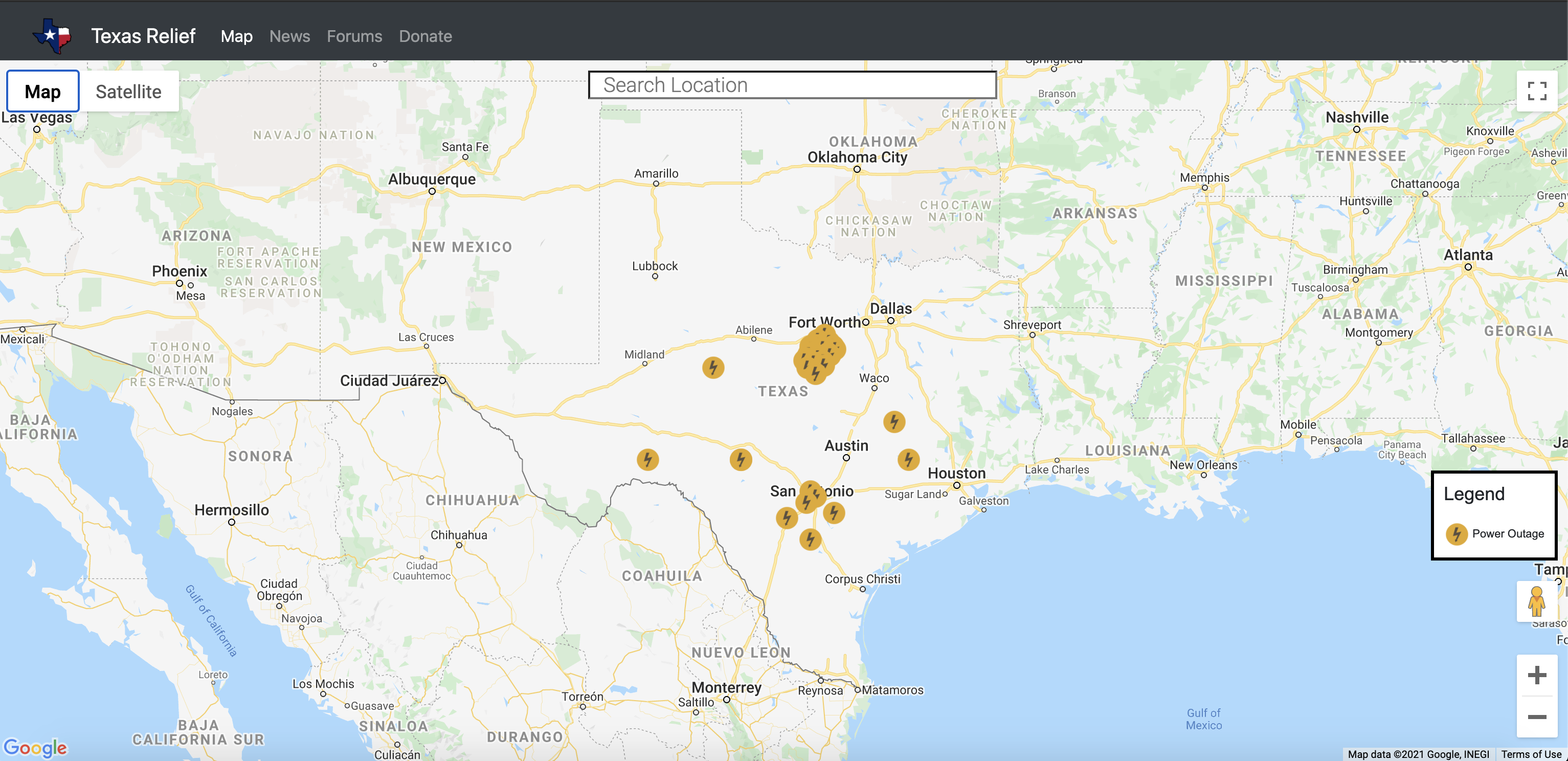Click power outage marker south of Waco
The height and width of the screenshot is (761, 1568).
click(x=893, y=421)
